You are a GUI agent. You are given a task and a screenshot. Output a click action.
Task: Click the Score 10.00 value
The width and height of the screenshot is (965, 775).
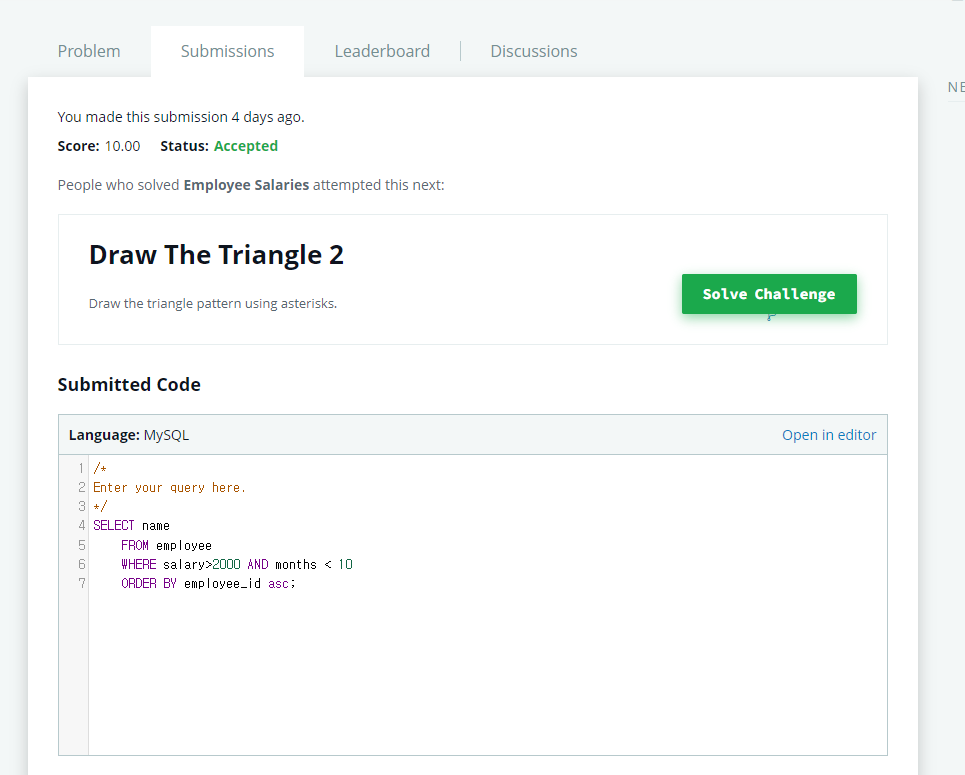point(122,146)
